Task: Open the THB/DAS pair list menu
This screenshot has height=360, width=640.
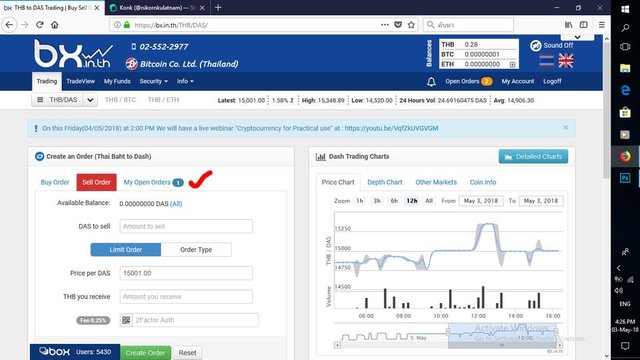Action: click(57, 100)
